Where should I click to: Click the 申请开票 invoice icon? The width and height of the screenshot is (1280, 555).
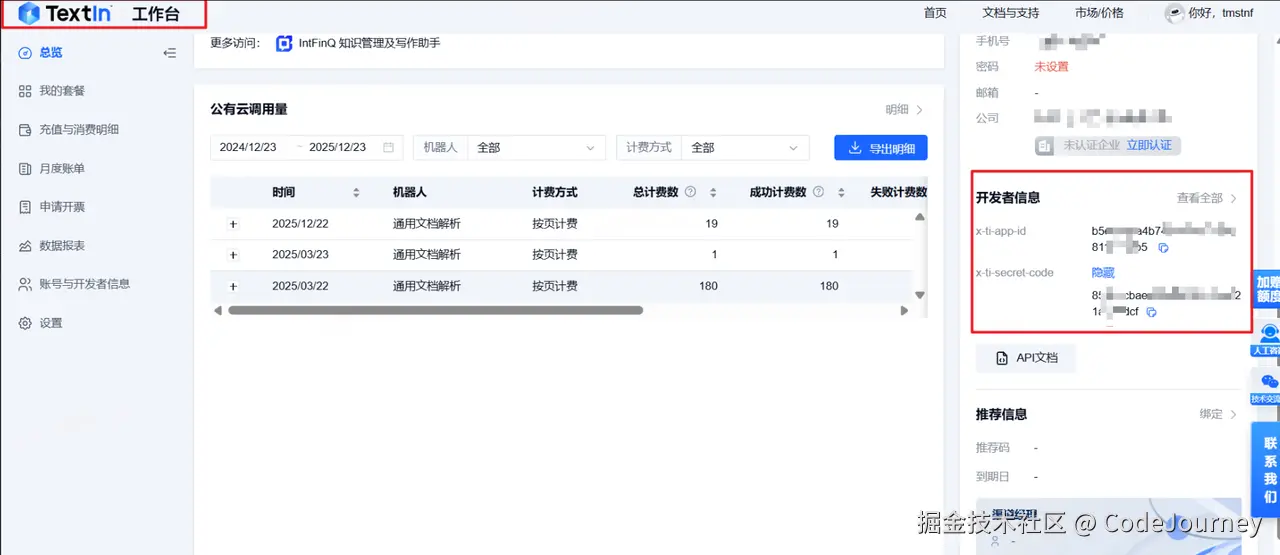(26, 207)
